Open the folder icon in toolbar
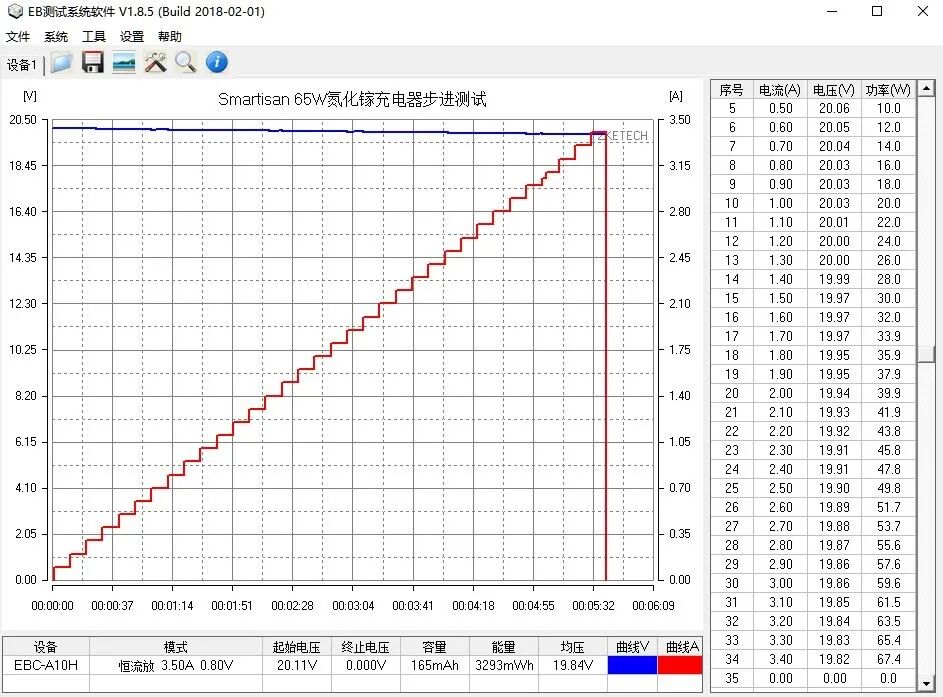943x697 pixels. (61, 63)
